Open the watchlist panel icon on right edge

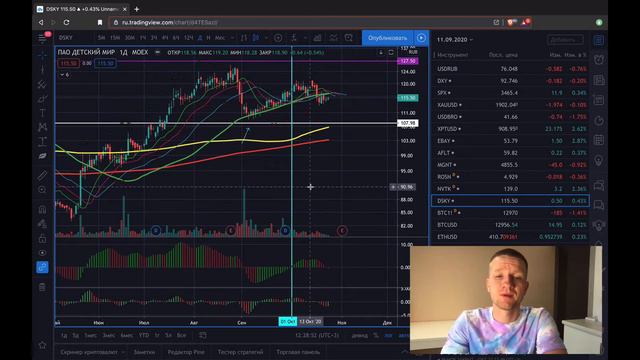(x=598, y=40)
